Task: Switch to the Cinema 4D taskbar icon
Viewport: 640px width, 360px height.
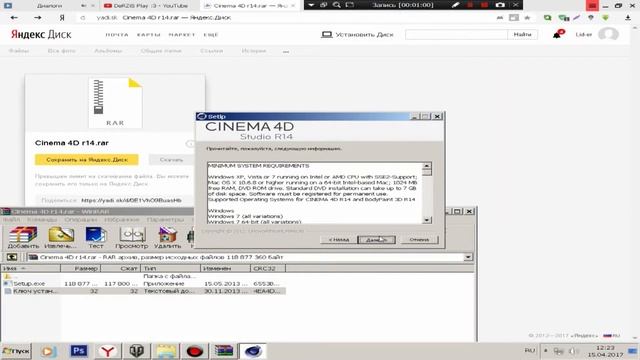Action: [253, 351]
